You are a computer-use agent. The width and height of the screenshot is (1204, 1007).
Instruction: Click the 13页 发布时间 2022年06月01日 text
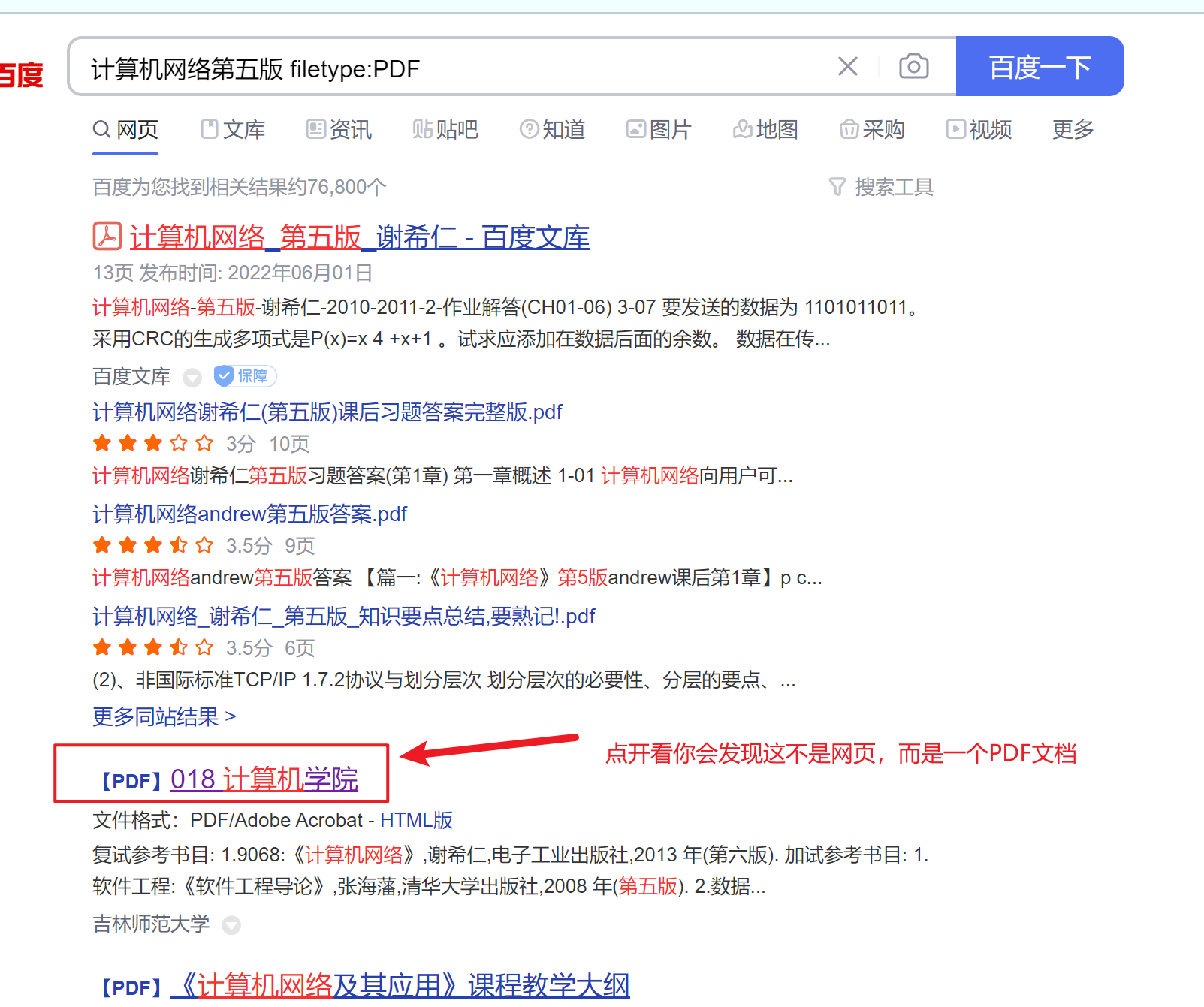pos(233,273)
